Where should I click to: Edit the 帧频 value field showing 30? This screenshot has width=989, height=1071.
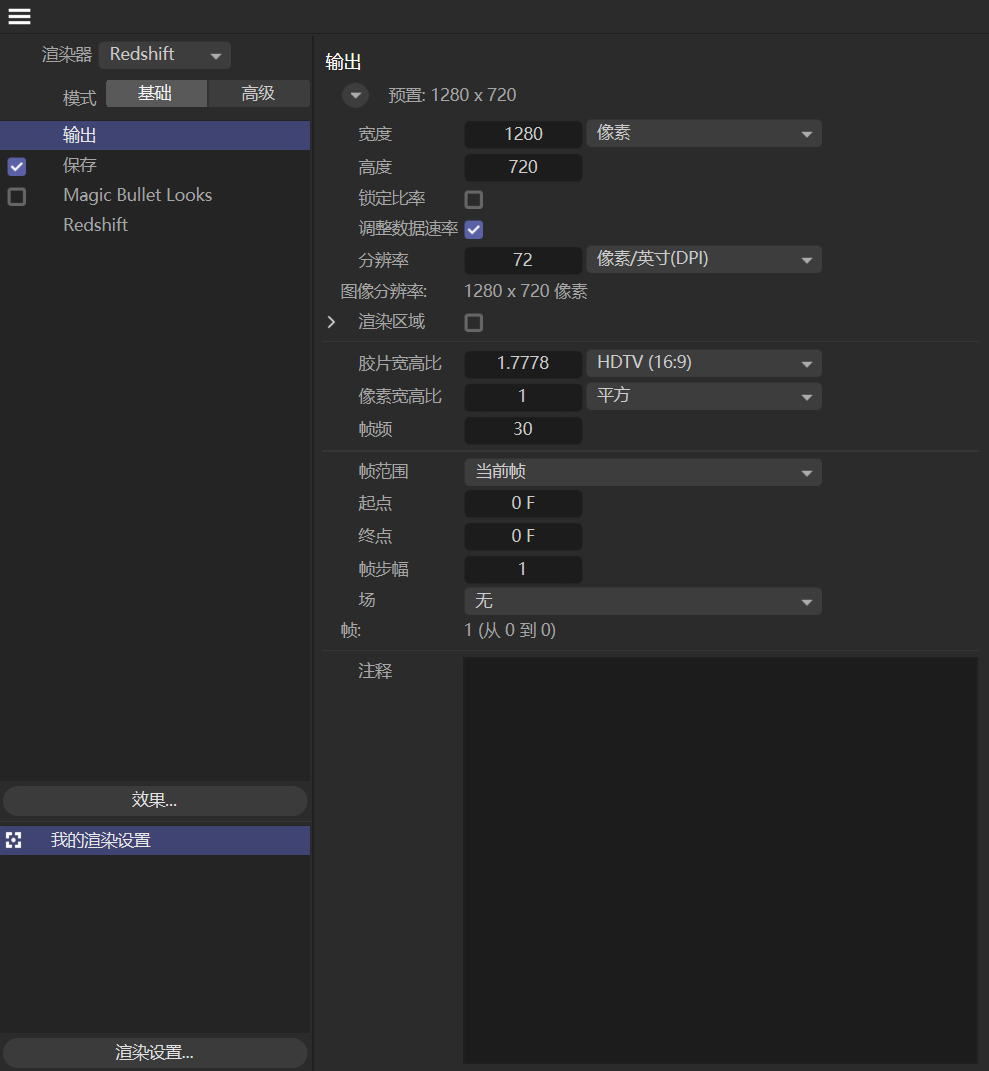tap(522, 429)
